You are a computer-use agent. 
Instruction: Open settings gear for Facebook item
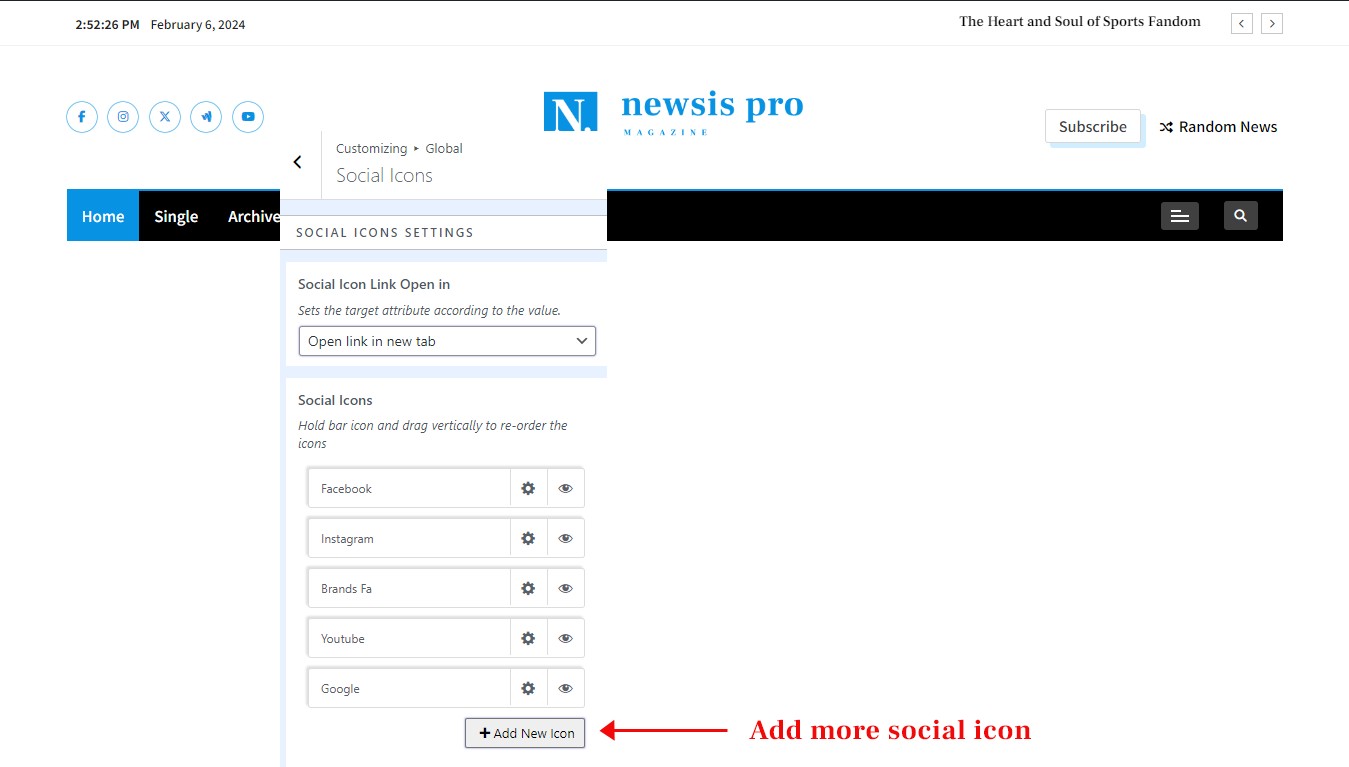[x=528, y=489]
